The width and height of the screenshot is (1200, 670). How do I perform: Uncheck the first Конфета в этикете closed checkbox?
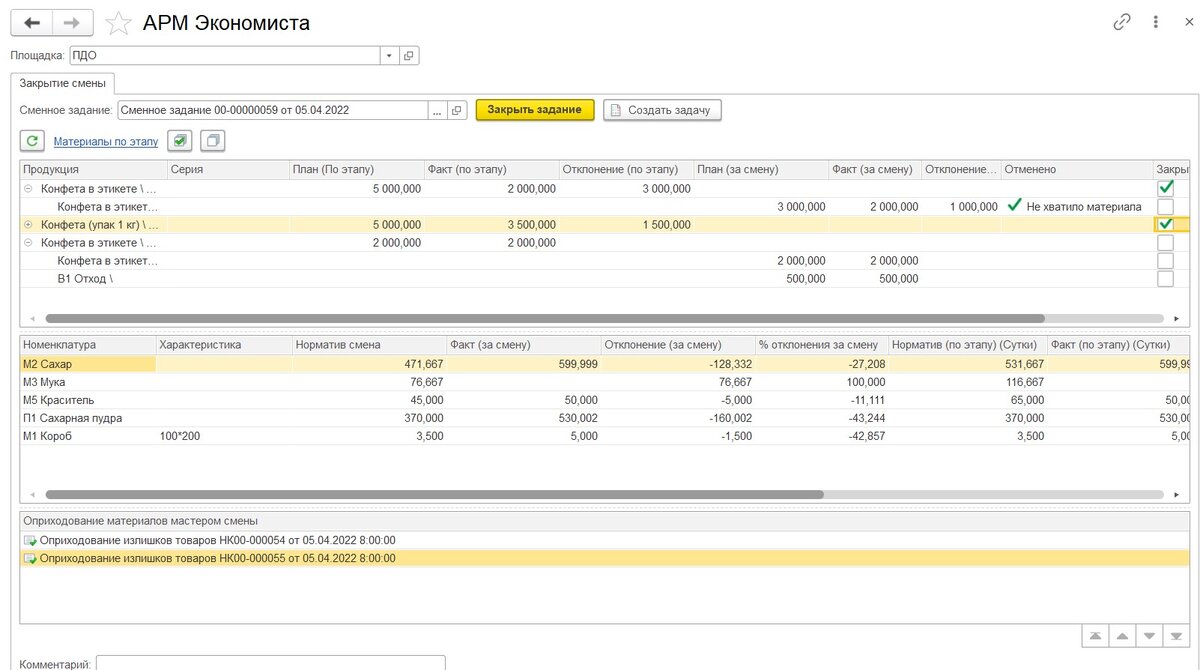(x=1165, y=188)
